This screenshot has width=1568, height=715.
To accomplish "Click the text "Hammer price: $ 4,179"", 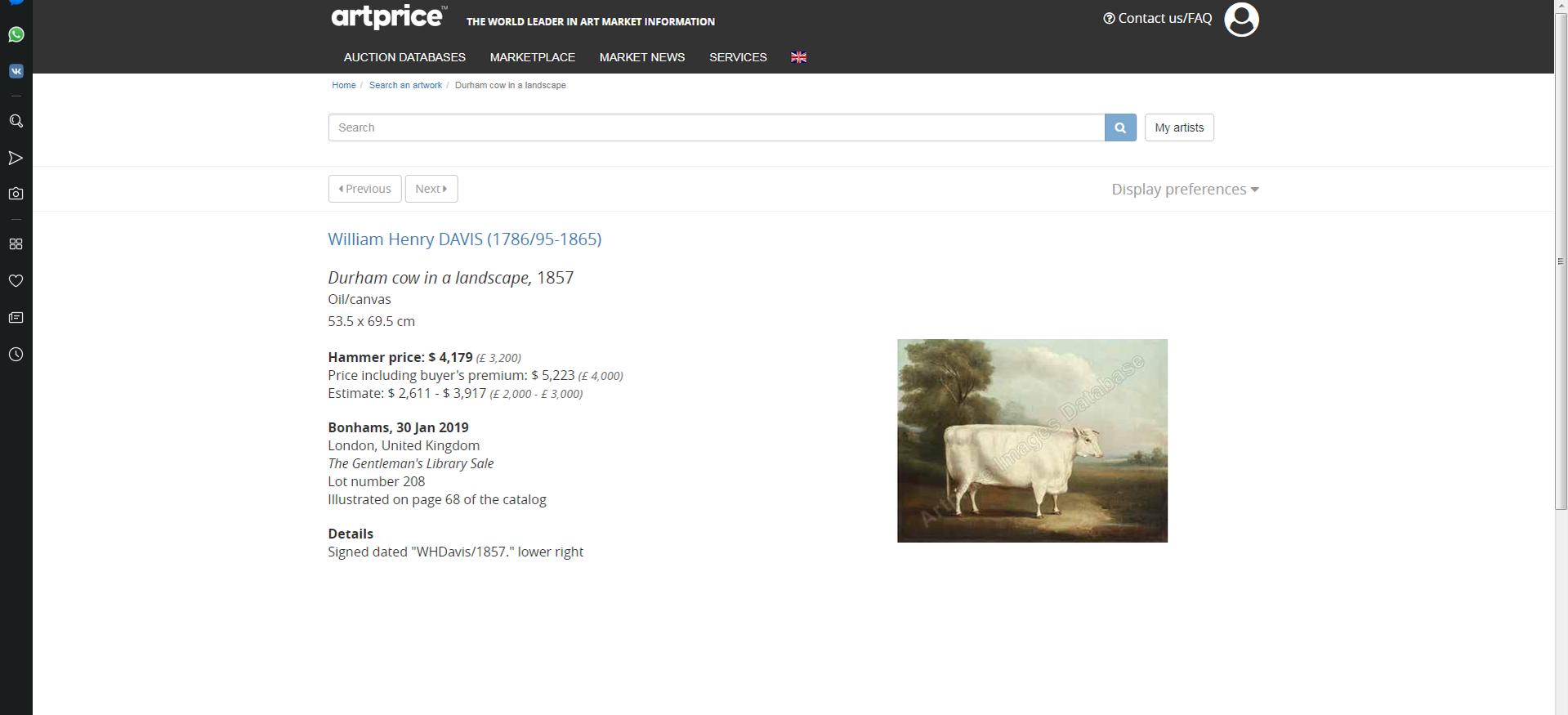I will pyautogui.click(x=400, y=357).
